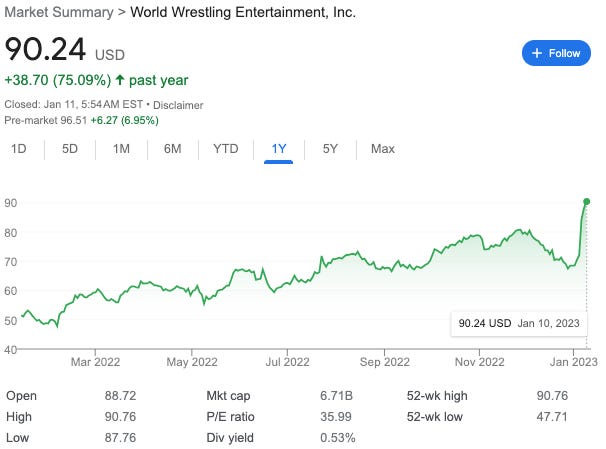
Task: Click the P/E ratio value 35.99
Action: point(336,417)
